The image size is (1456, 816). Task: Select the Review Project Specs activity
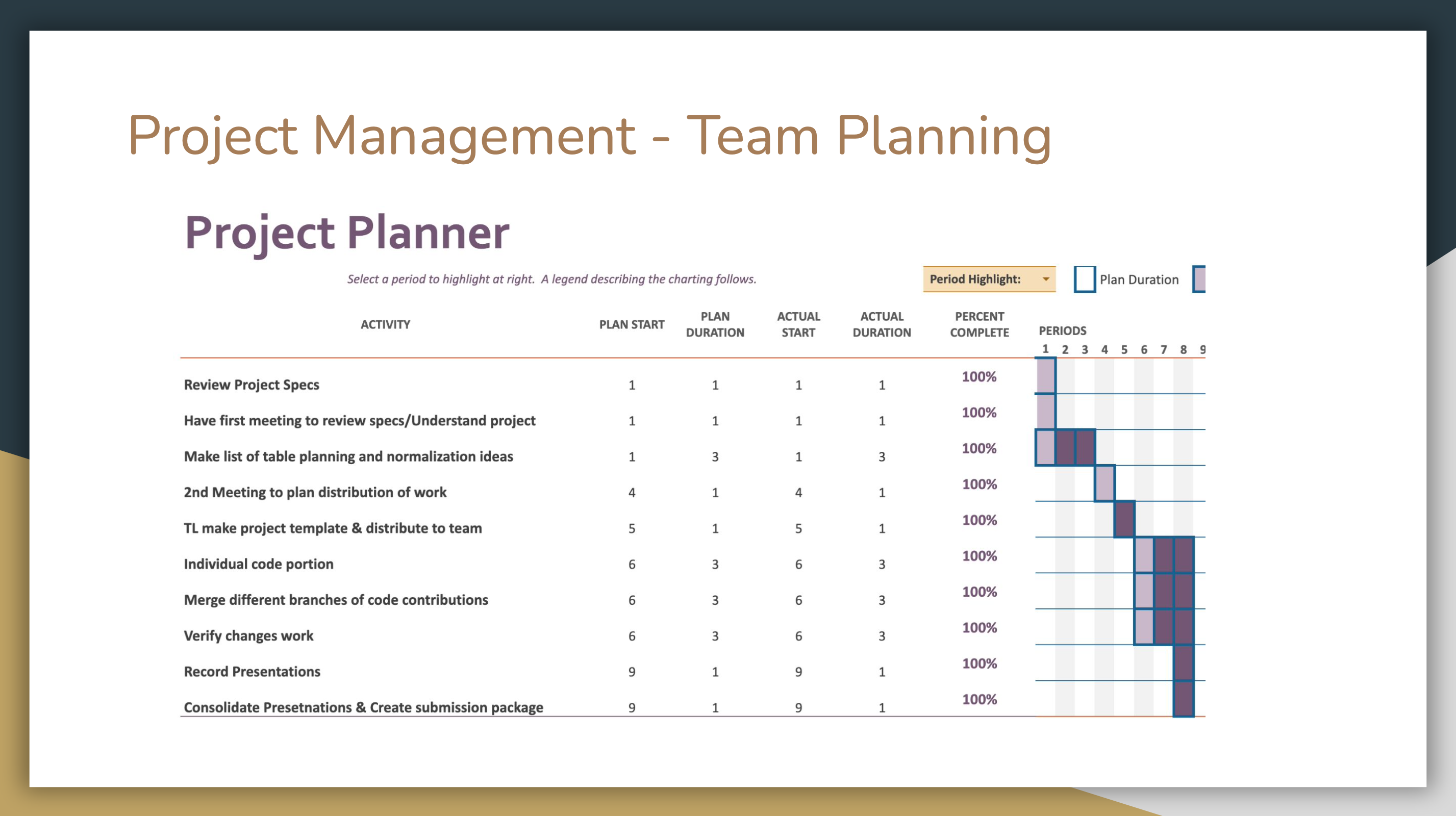(252, 385)
